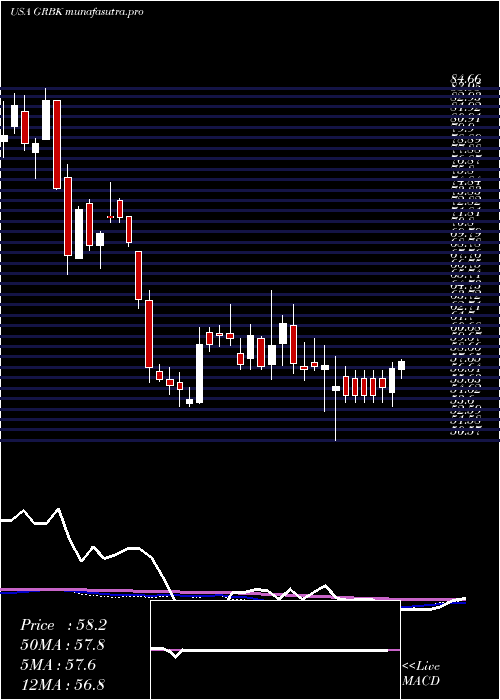Click the '12MA : 56.8' value
This screenshot has width=500, height=700.
(63, 684)
